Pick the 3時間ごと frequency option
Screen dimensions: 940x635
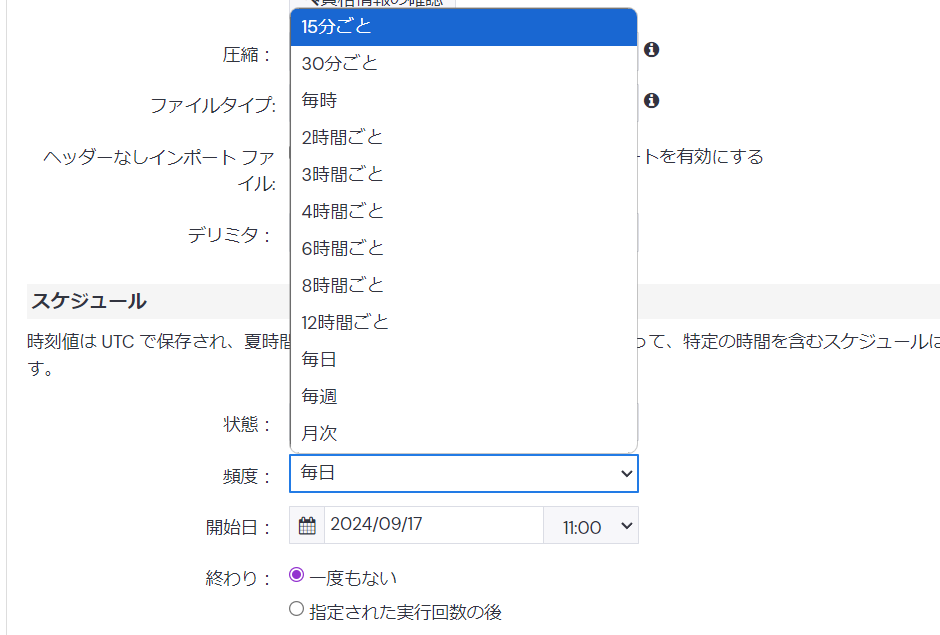pos(463,175)
